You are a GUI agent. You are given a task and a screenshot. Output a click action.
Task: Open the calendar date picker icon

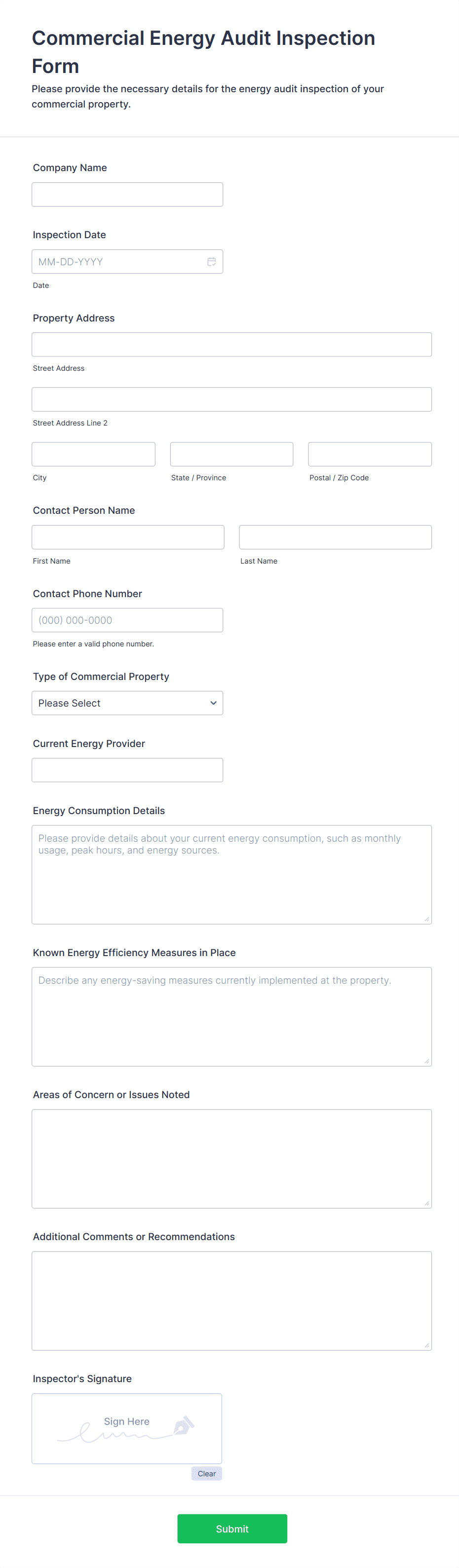click(212, 262)
